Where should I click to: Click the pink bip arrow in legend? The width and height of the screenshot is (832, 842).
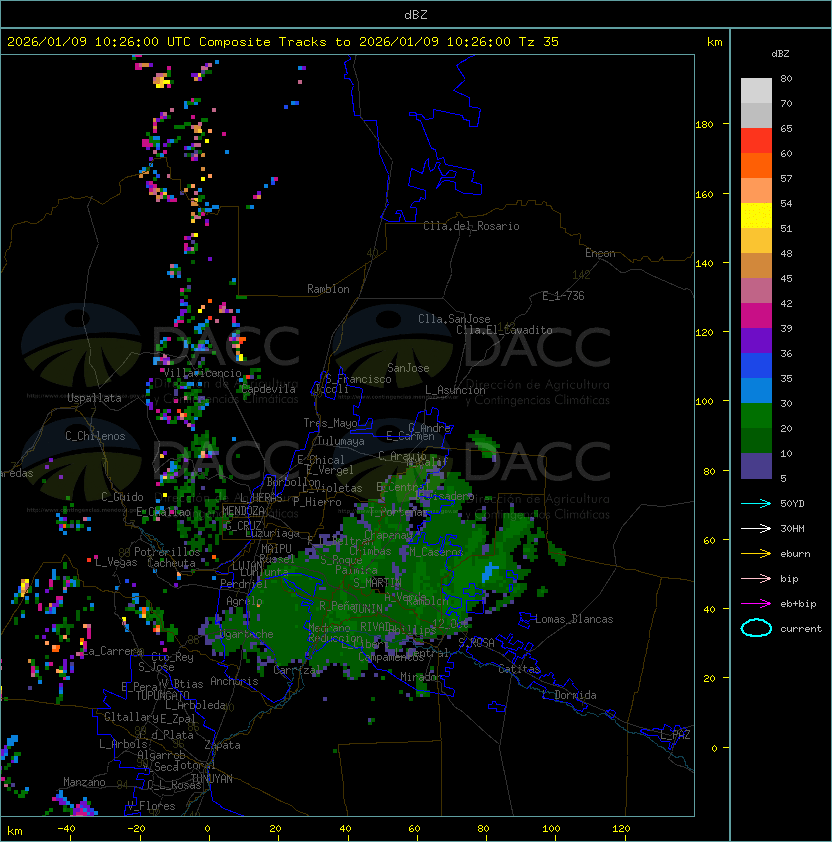756,578
